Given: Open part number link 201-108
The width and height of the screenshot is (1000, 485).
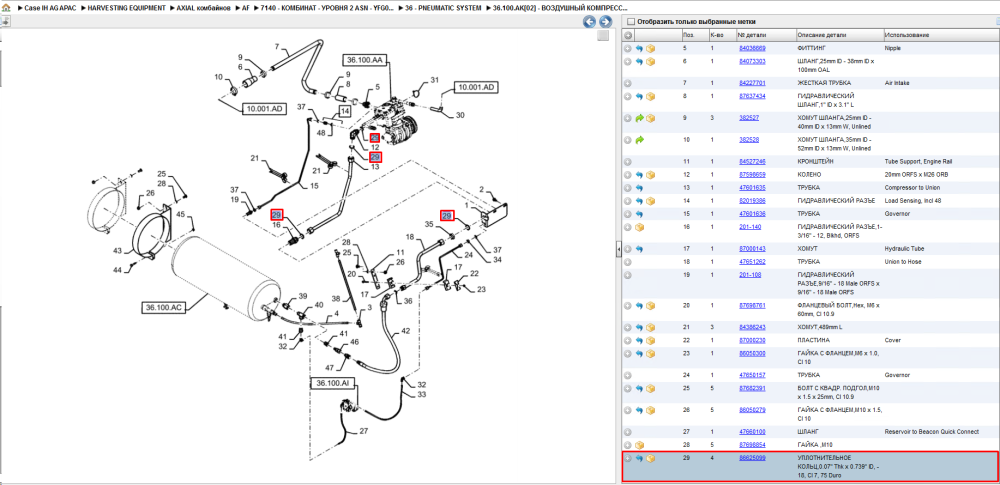Looking at the screenshot, I should [749, 275].
